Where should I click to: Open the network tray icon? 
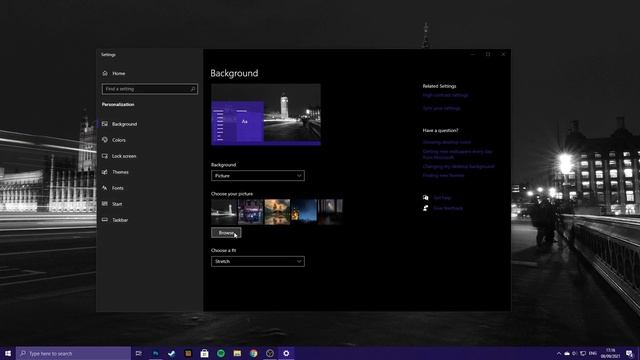(583, 353)
